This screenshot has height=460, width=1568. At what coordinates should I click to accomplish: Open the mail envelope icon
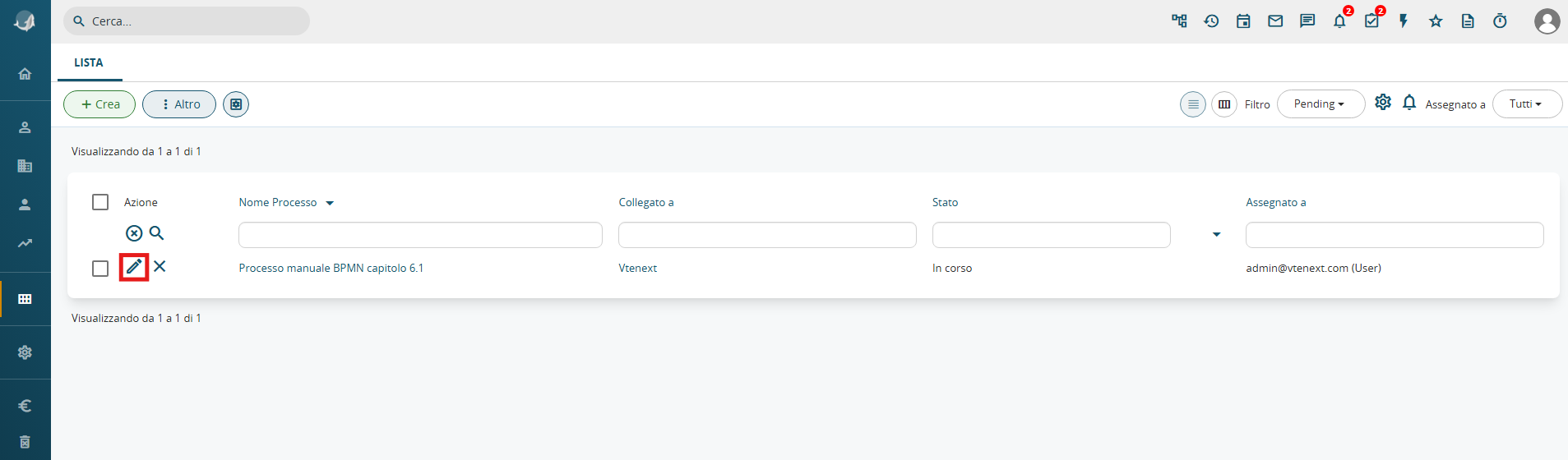click(x=1275, y=21)
